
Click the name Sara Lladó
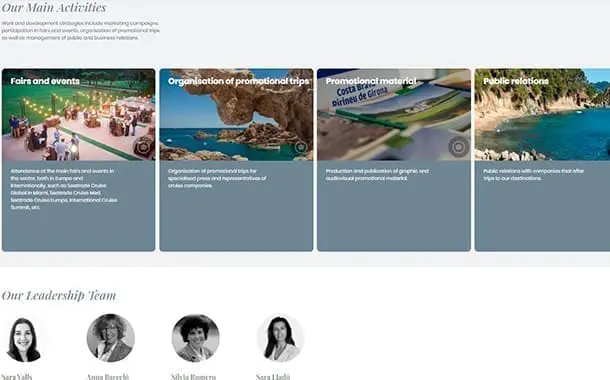click(273, 376)
